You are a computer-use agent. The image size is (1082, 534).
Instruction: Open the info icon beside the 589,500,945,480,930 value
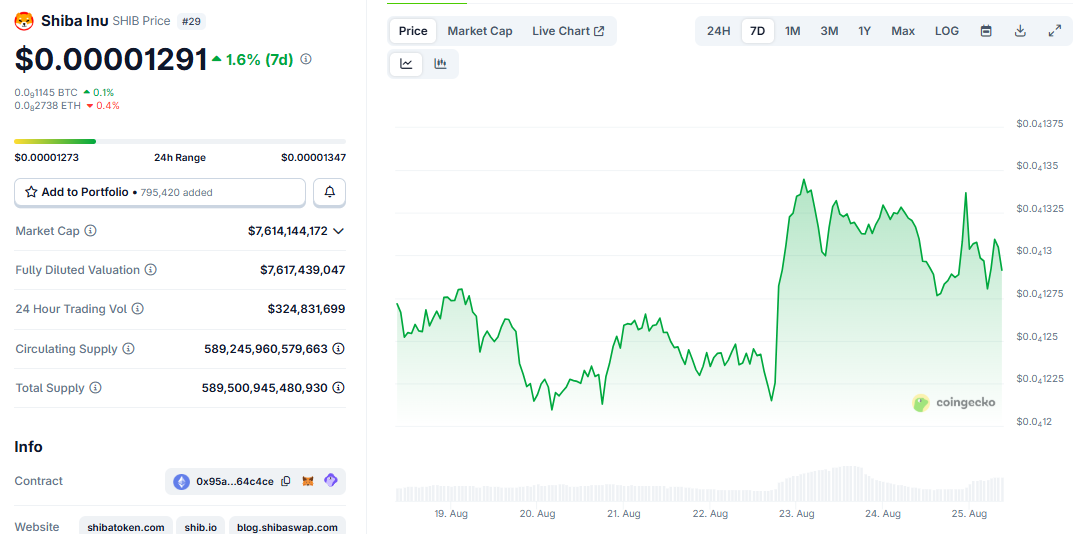[x=338, y=388]
